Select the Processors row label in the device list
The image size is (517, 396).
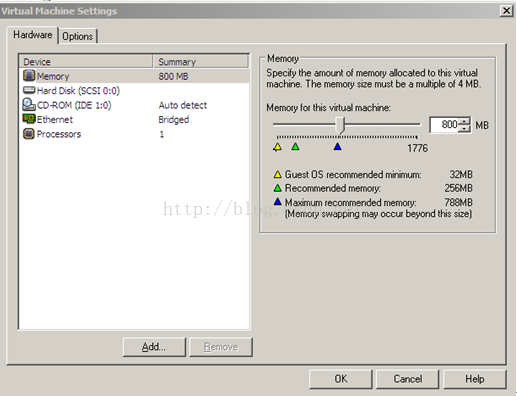pyautogui.click(x=59, y=134)
